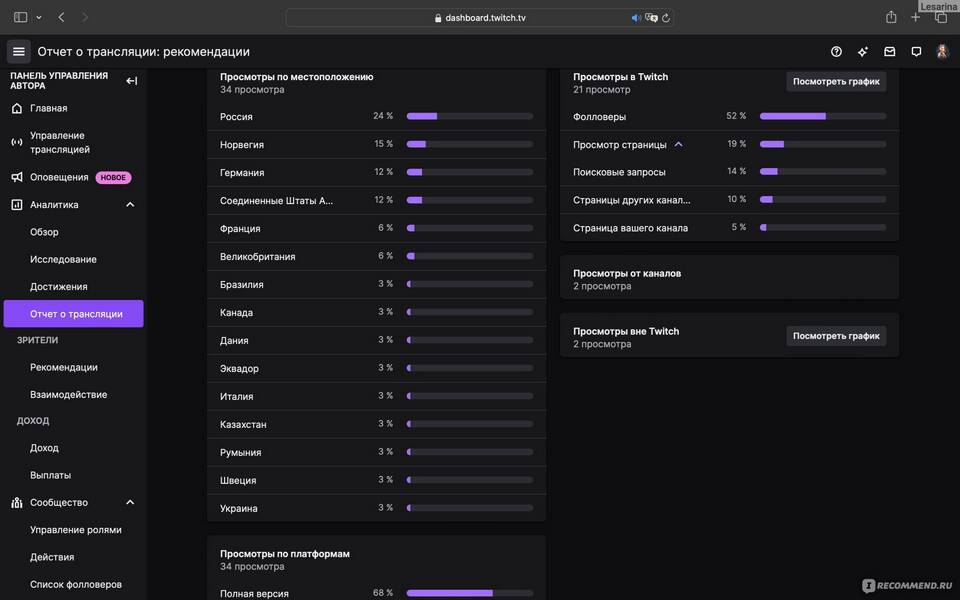Reload the page in the address bar
Viewport: 960px width, 600px height.
[x=665, y=18]
